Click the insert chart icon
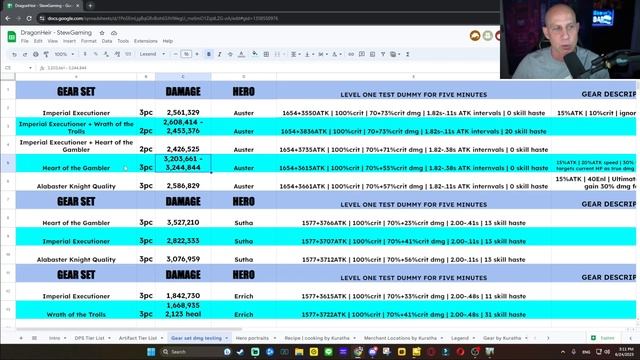640x360 pixels. point(372,54)
